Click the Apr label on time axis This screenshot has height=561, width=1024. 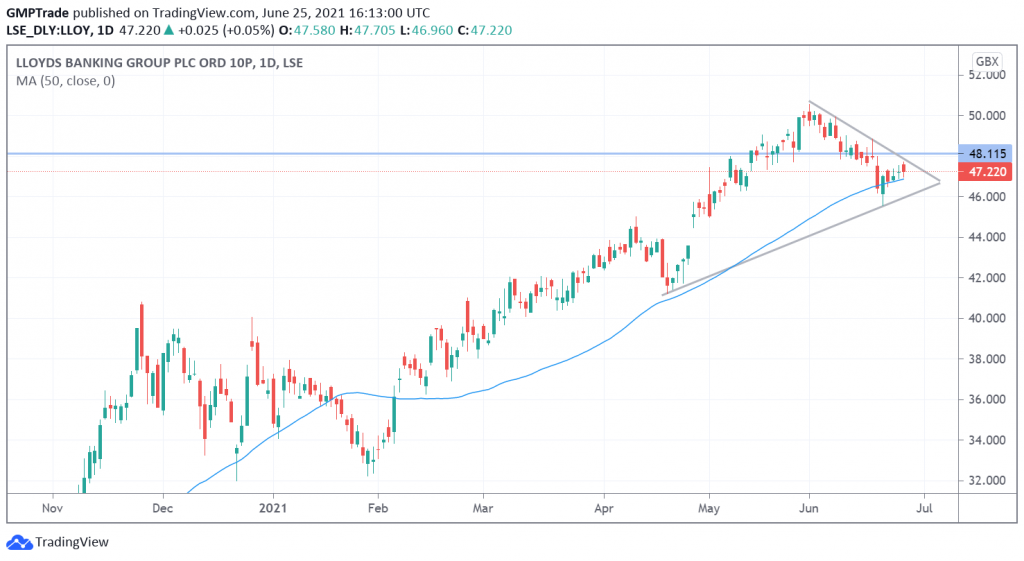[604, 508]
